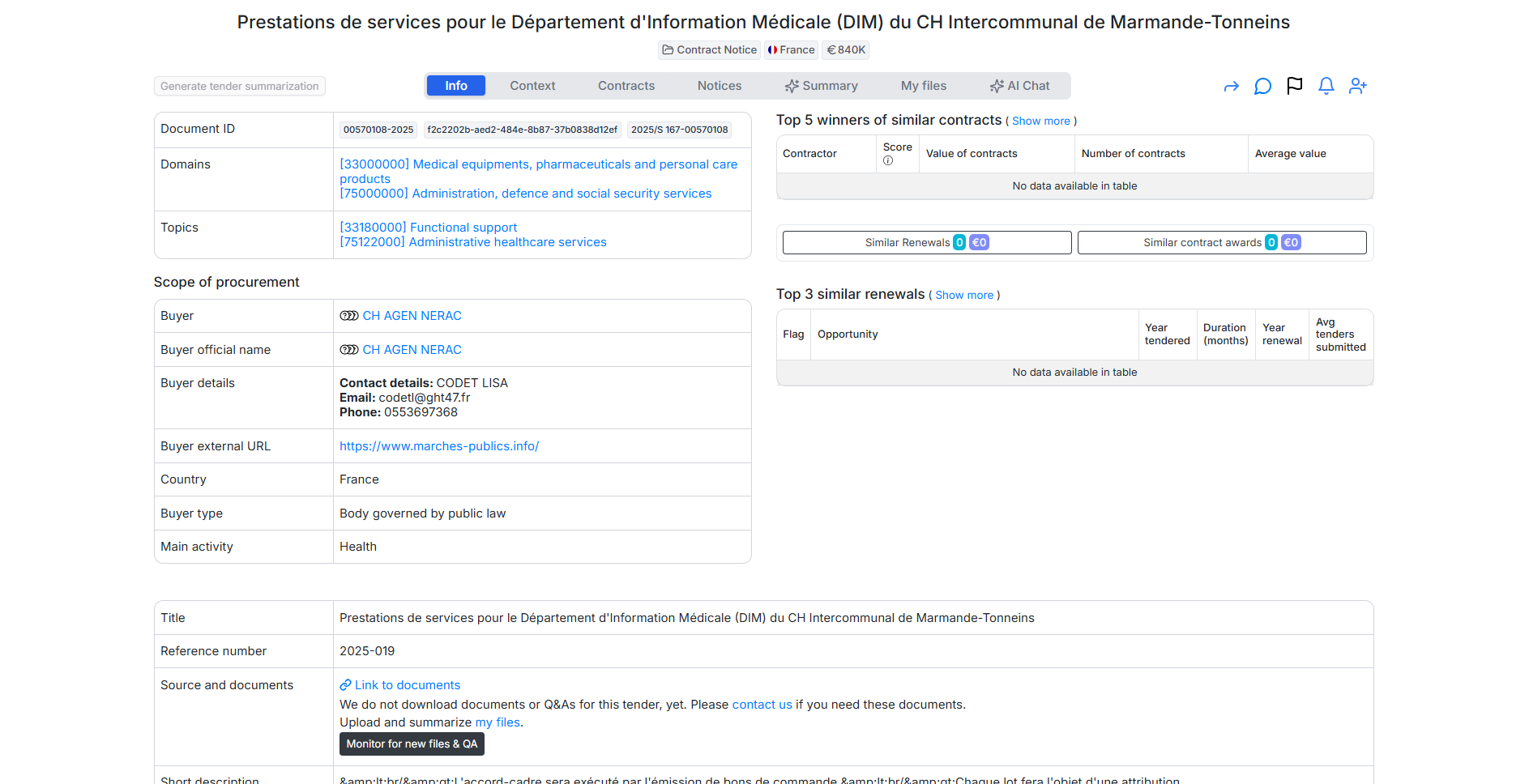Viewport: 1529px width, 784px height.
Task: Show more top winners of similar contracts
Action: [1041, 121]
